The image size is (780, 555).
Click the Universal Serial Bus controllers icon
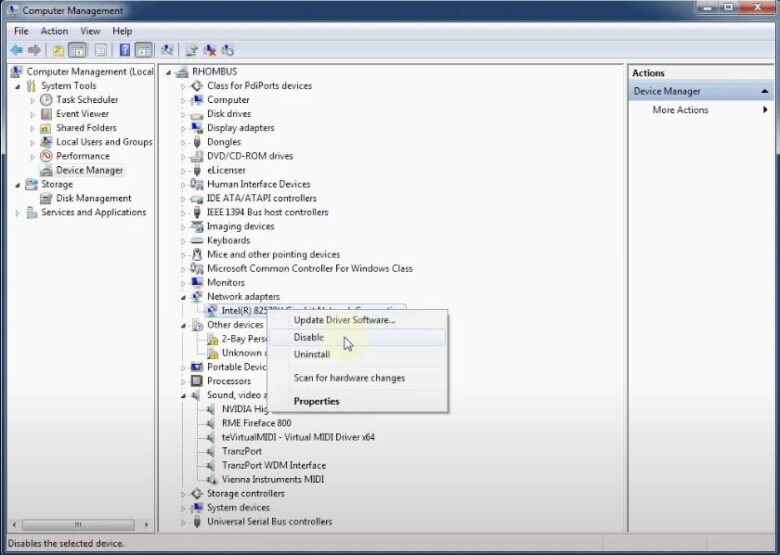(x=197, y=522)
